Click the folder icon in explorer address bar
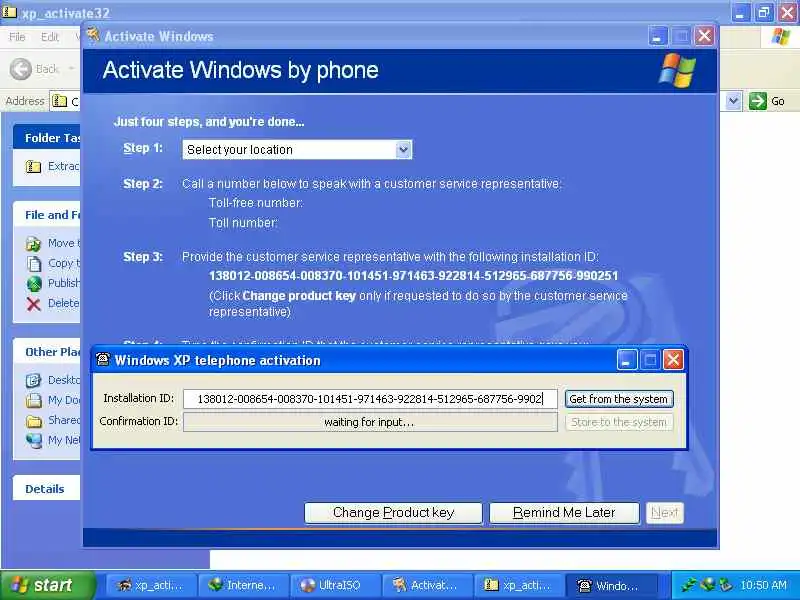This screenshot has height=600, width=800. [60, 101]
